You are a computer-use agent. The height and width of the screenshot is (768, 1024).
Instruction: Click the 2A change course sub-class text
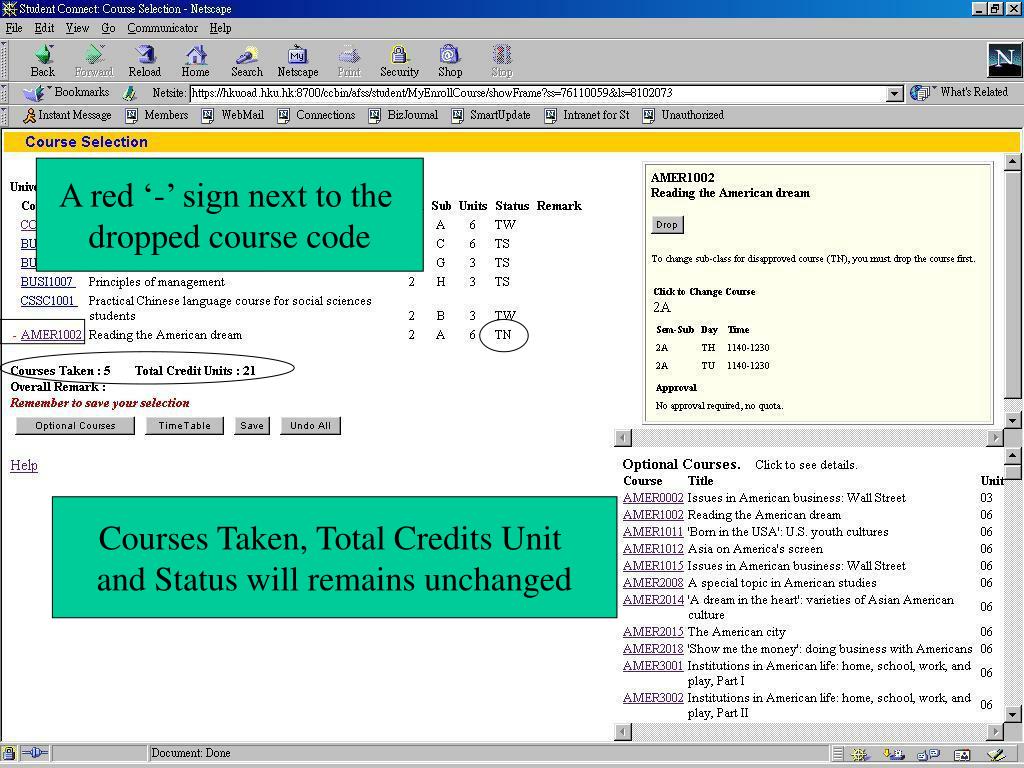pyautogui.click(x=662, y=308)
